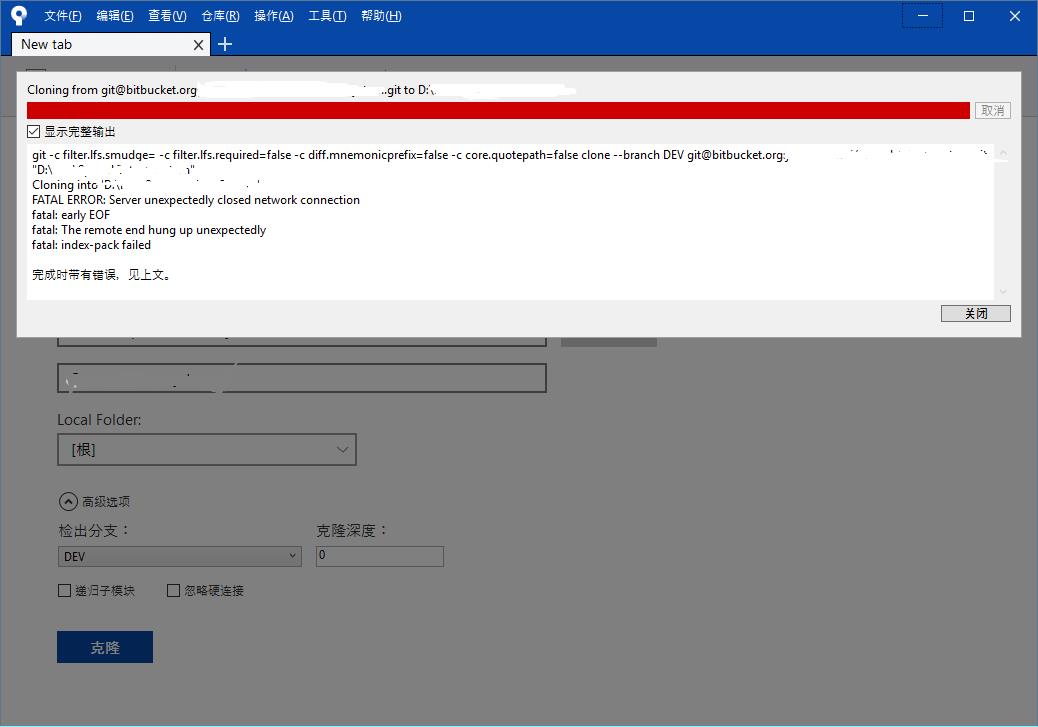
Task: Open the 检出分支 branch dropdown showing DEV
Action: point(292,556)
